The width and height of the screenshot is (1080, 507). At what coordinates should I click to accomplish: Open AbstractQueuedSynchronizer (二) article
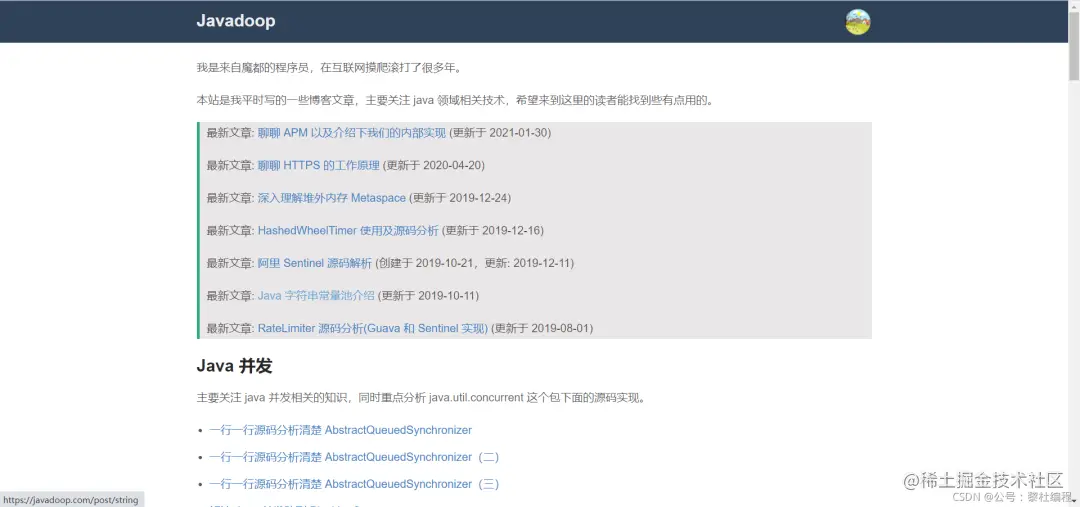[x=354, y=457]
